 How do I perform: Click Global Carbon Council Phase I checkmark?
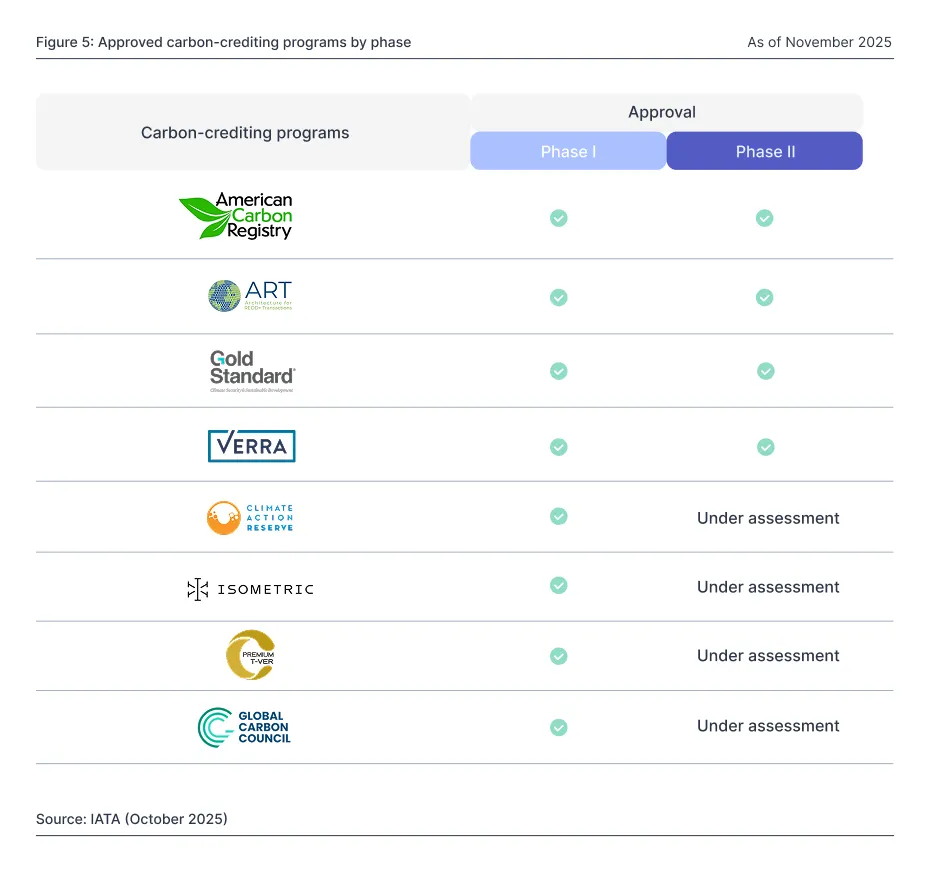(x=558, y=727)
